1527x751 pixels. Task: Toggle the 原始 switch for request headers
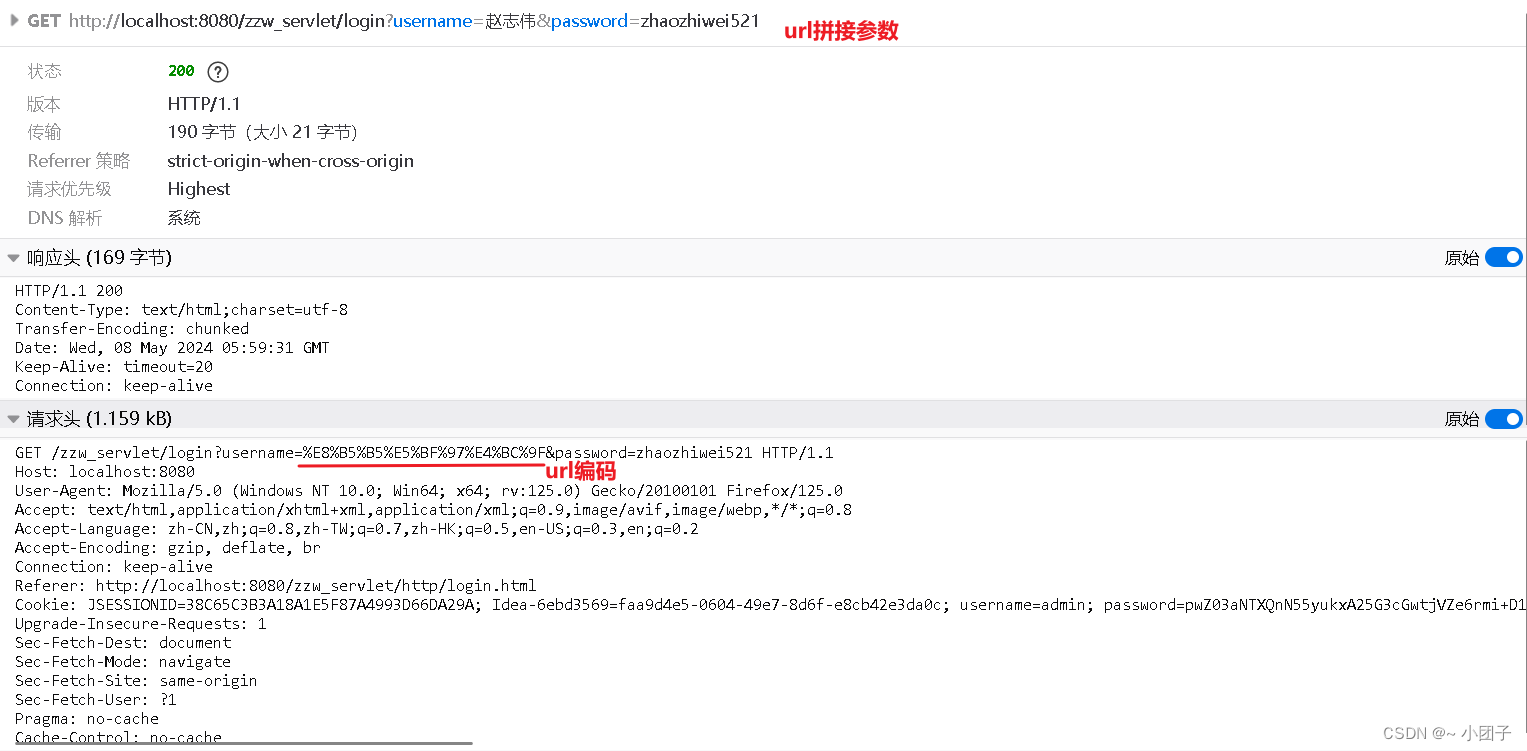(1503, 419)
